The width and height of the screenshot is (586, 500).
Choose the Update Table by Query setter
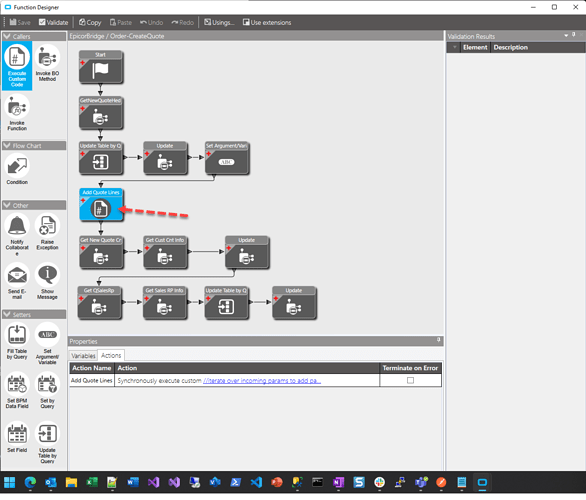point(47,443)
